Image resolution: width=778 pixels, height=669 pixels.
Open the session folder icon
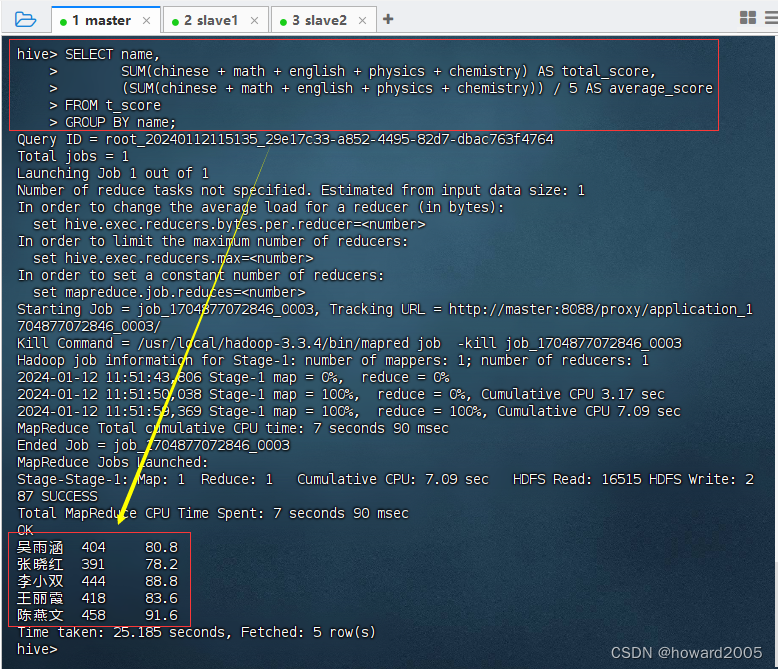(25, 20)
